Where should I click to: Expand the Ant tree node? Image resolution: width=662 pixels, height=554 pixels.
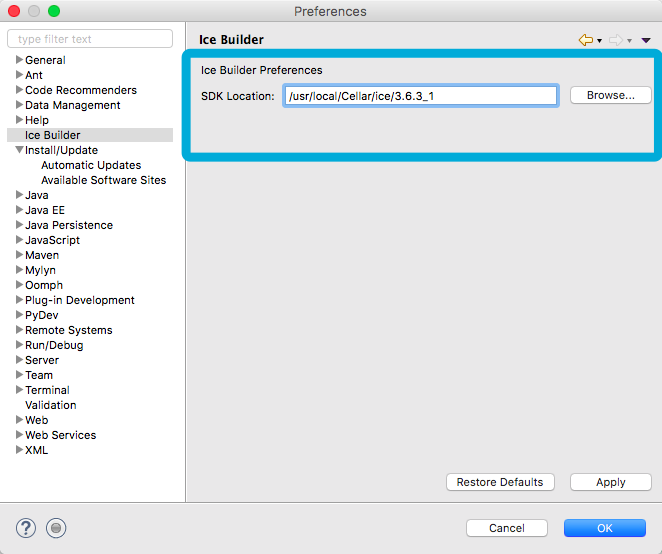pos(19,75)
